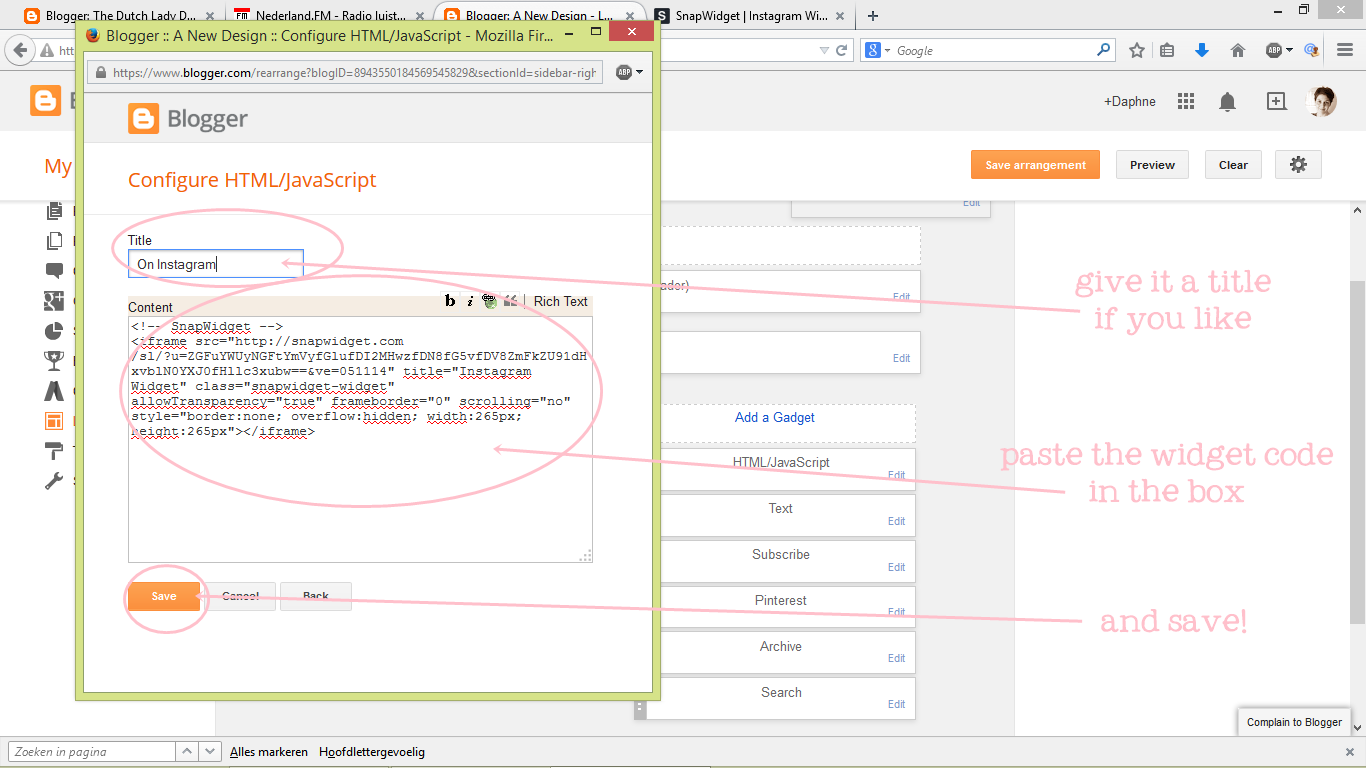The image size is (1366, 768).
Task: Switch to the Nederland.FM Radio tab
Action: (327, 16)
